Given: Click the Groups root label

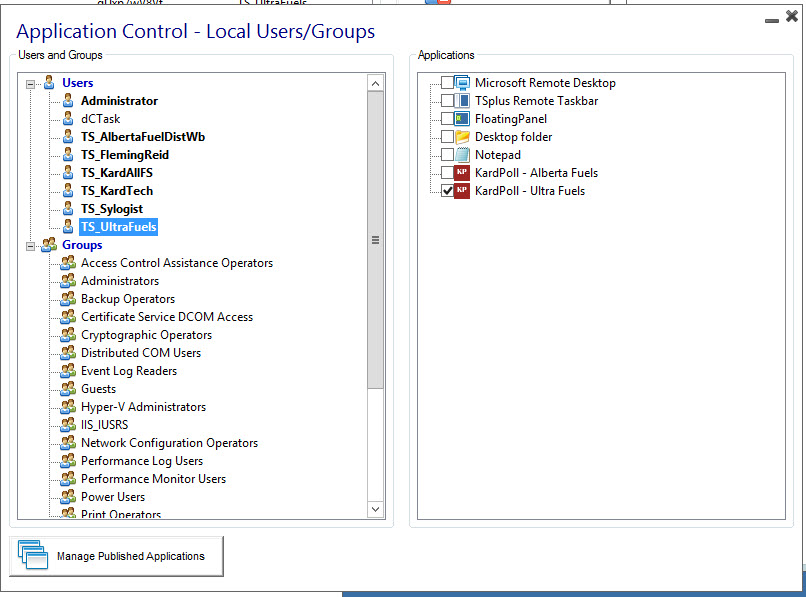Looking at the screenshot, I should point(82,245).
